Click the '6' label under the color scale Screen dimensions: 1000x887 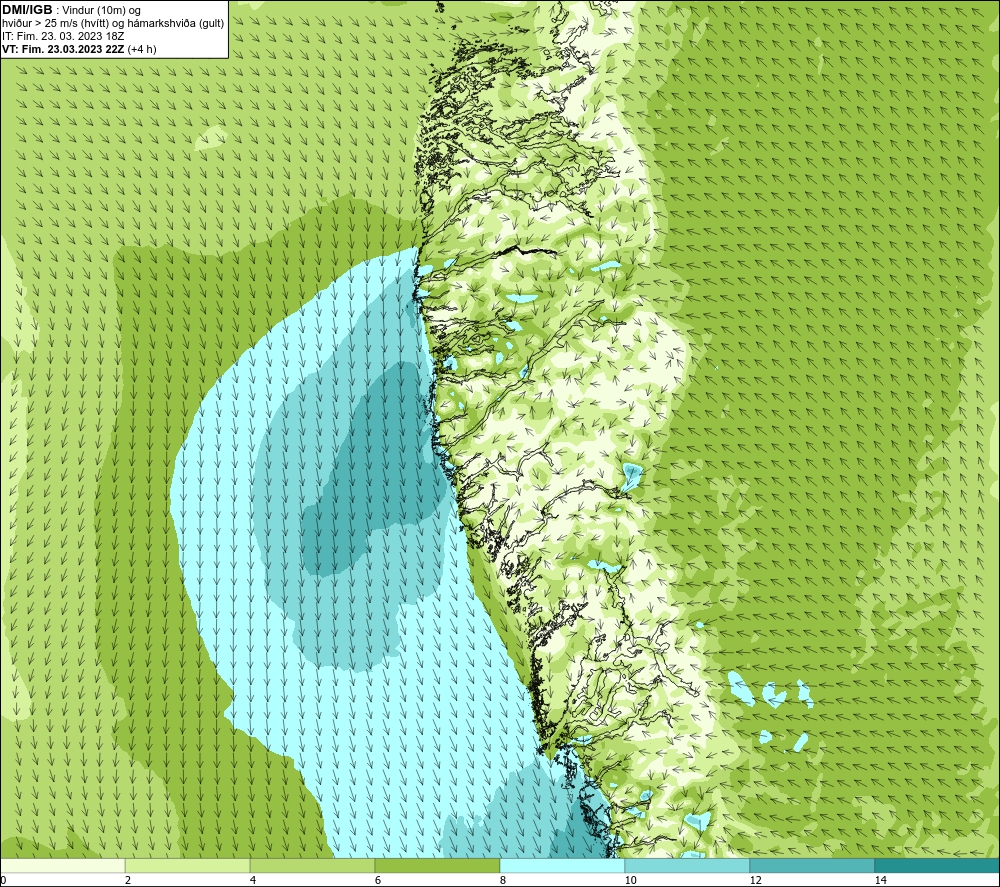coord(378,880)
